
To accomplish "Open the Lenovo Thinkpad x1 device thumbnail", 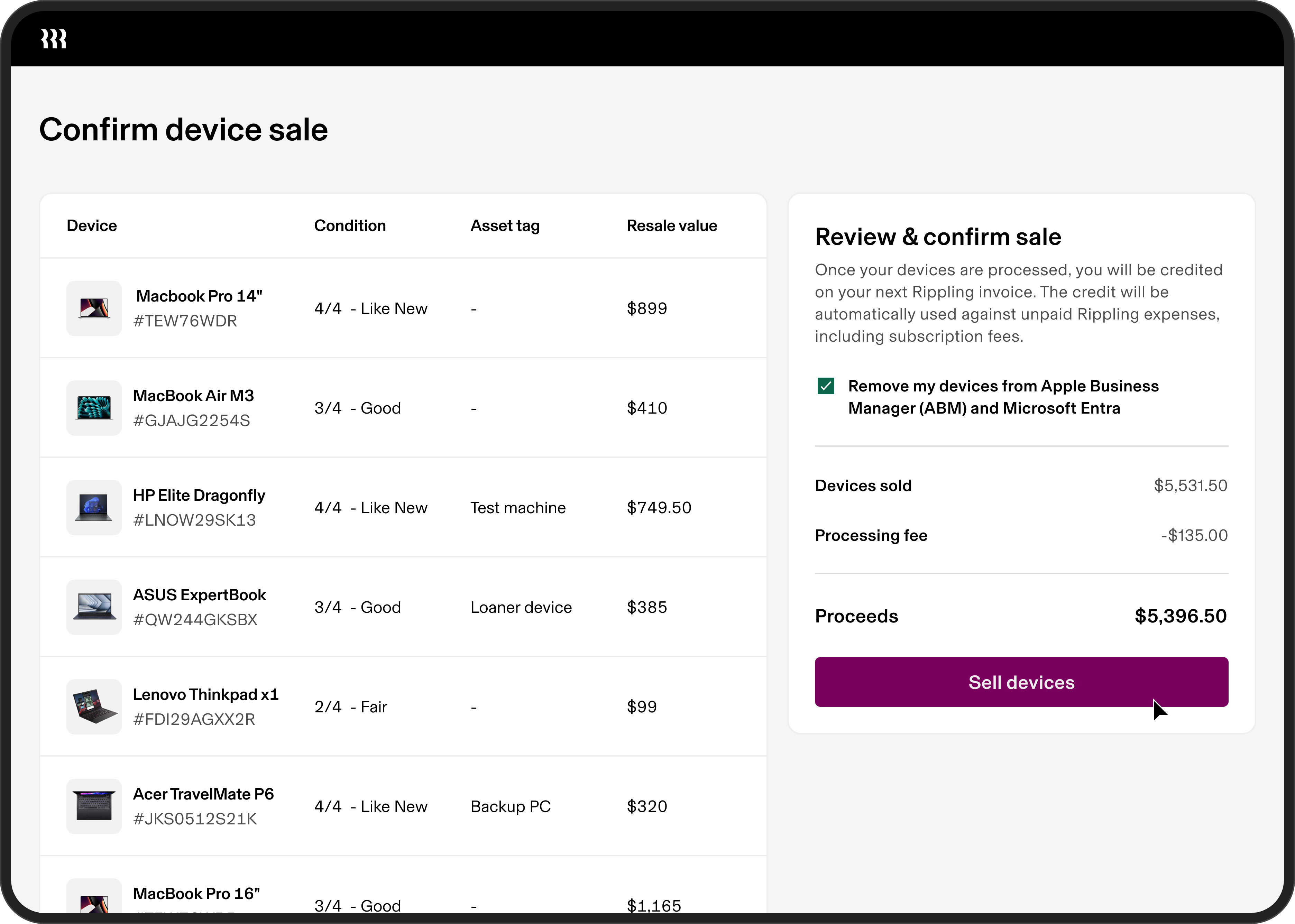I will [94, 706].
